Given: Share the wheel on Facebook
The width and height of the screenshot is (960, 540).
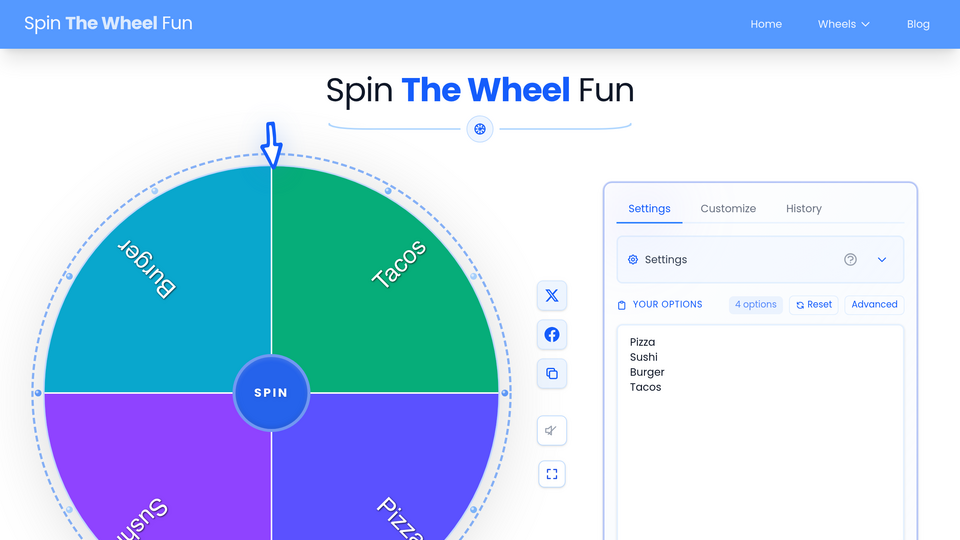Looking at the screenshot, I should [552, 335].
